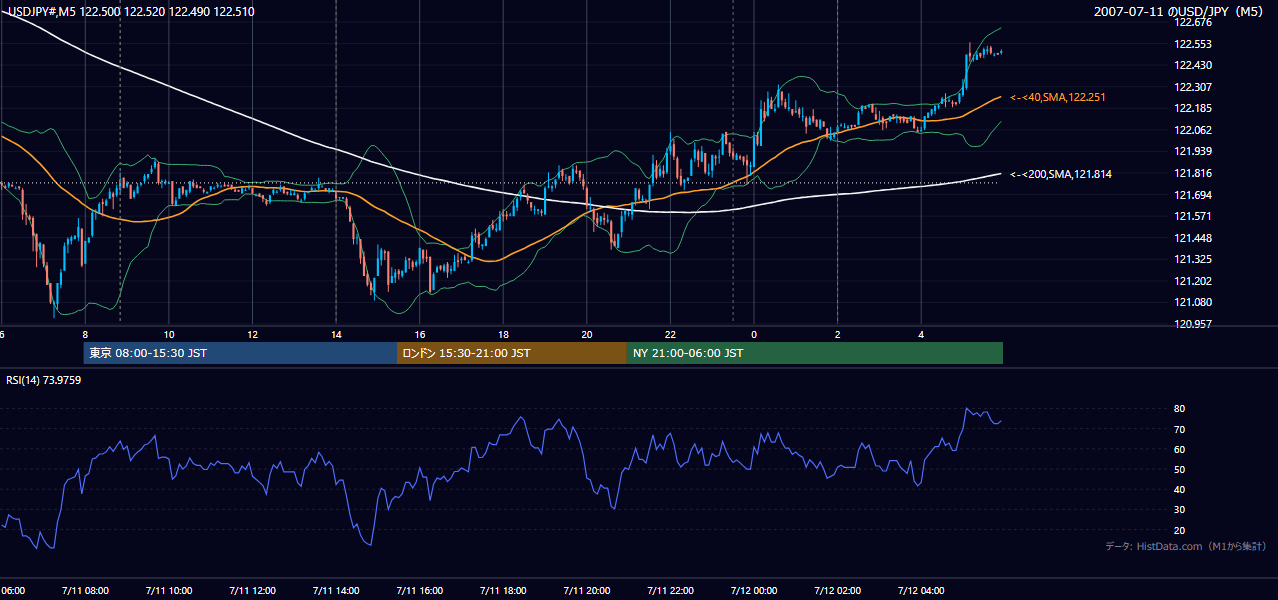
Task: Click price scale value 121.448
Action: click(x=1192, y=238)
